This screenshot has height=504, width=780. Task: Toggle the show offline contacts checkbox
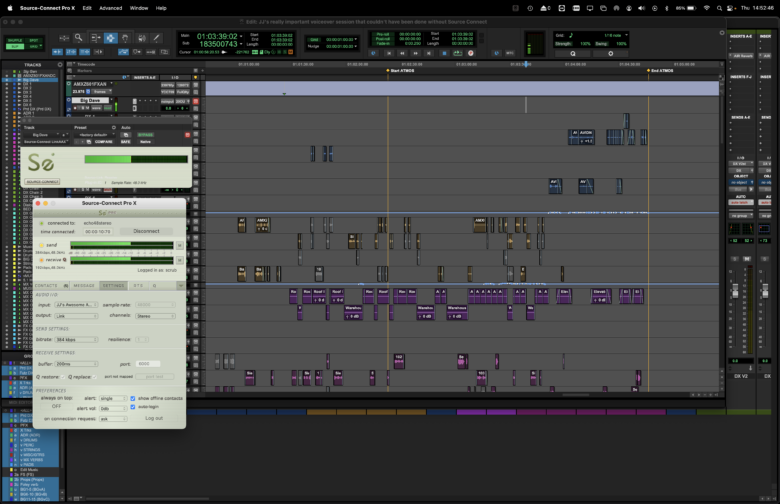(133, 397)
